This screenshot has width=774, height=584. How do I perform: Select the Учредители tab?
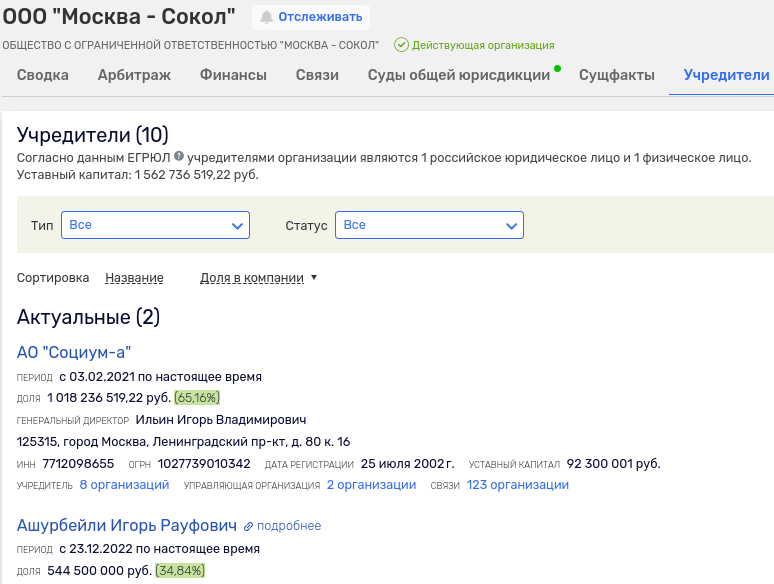point(726,75)
